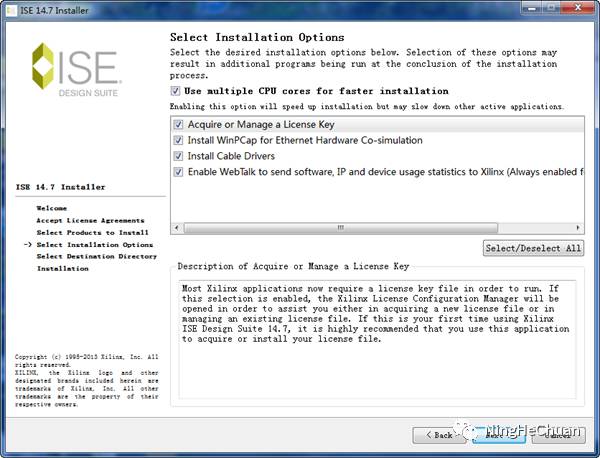Click the ISE Design Suite logo
Image resolution: width=600 pixels, height=458 pixels.
point(76,70)
